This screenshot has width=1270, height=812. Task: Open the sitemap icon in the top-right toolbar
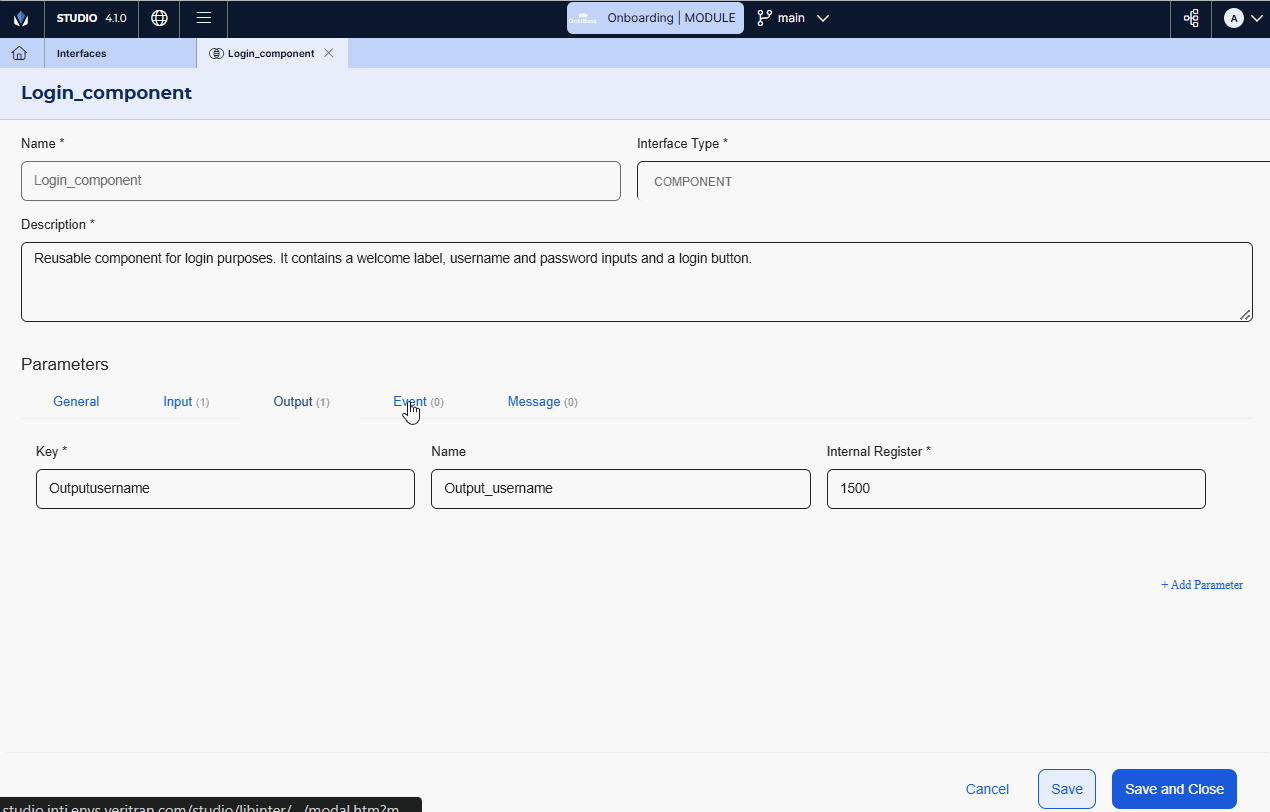[x=1191, y=18]
